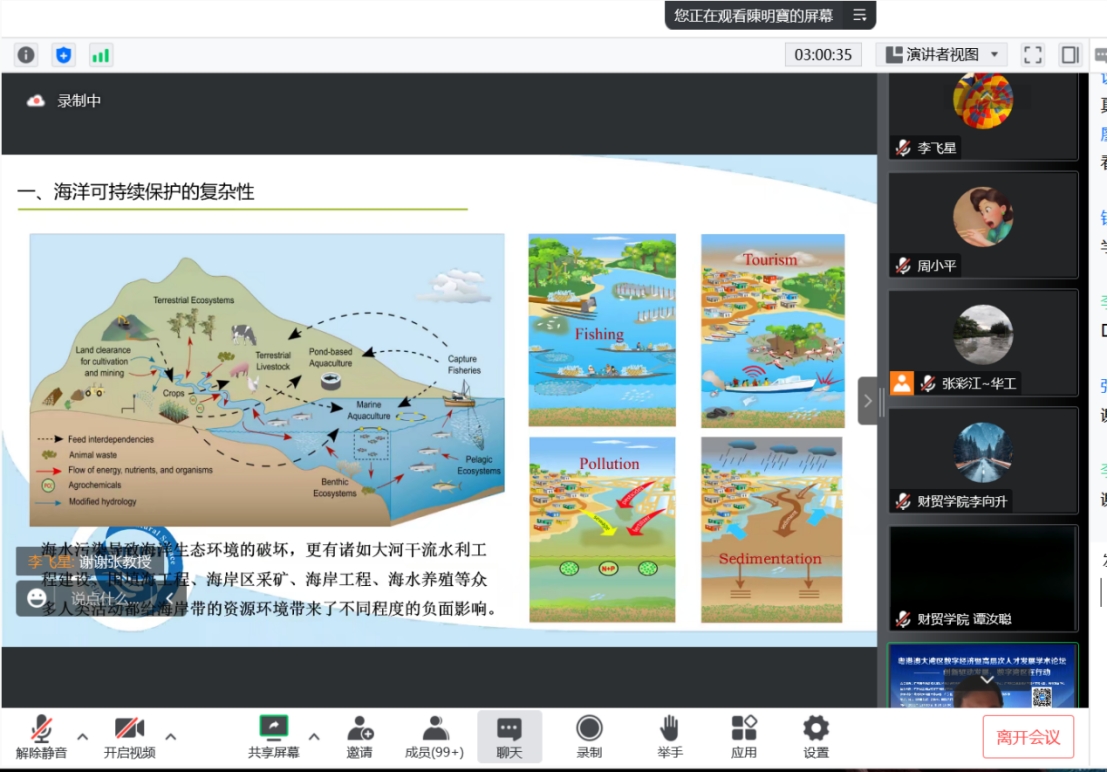The width and height of the screenshot is (1108, 772).
Task: Open the 演讲者视图 view dropdown
Action: pos(941,55)
